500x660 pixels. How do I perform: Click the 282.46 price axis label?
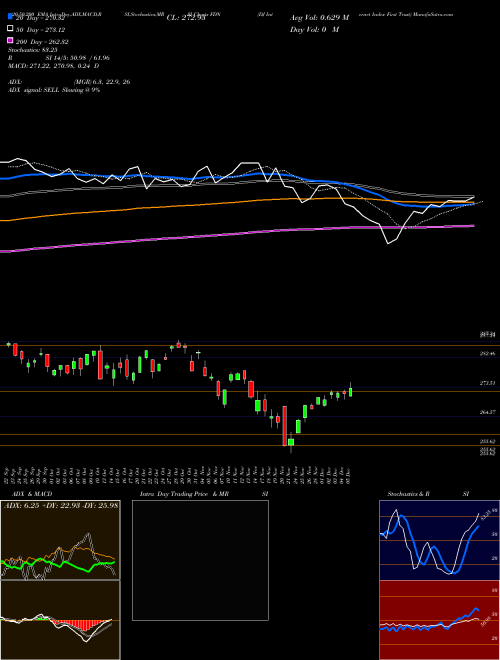[x=487, y=354]
